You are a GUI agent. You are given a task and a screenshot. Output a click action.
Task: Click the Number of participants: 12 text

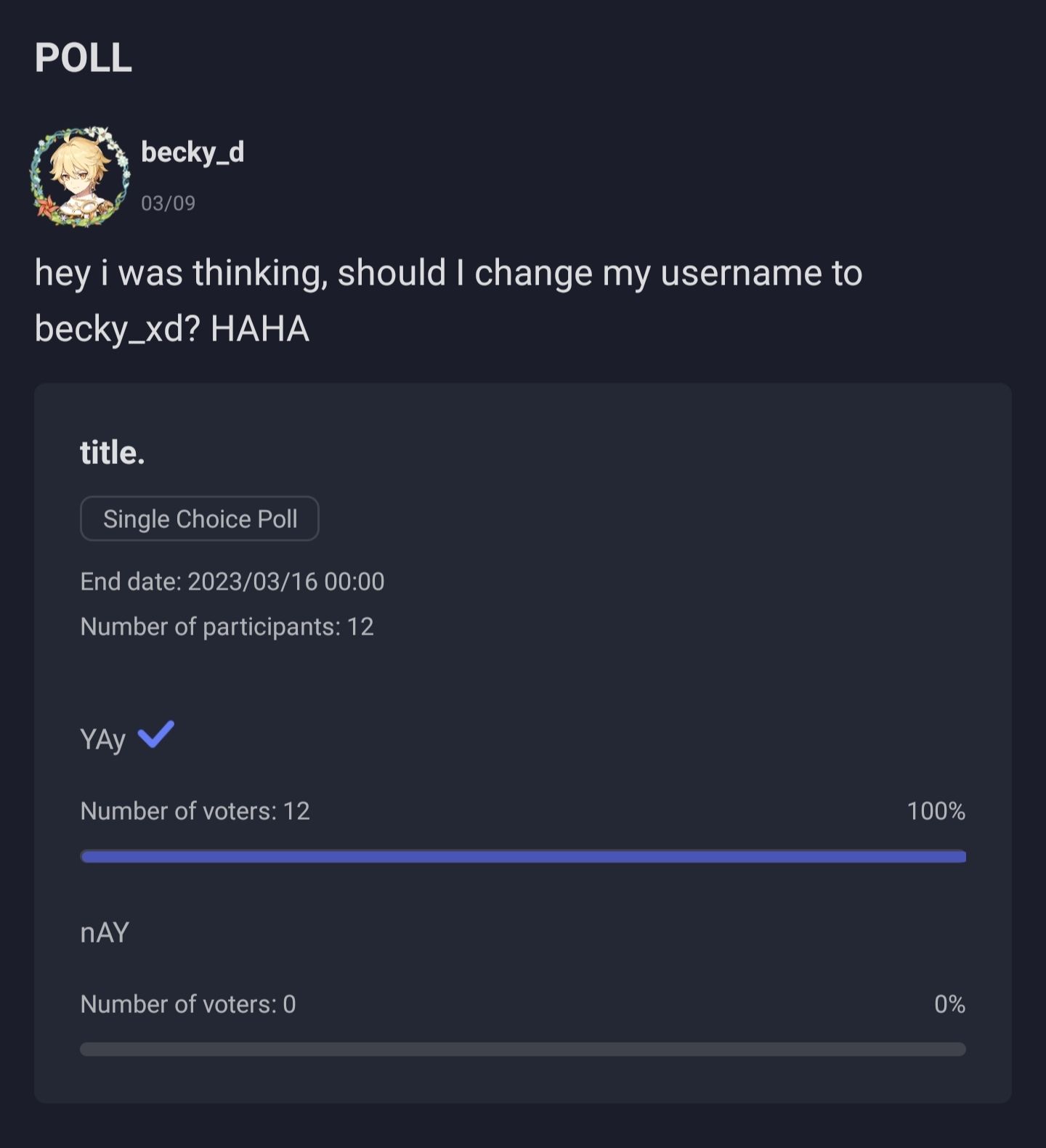227,627
